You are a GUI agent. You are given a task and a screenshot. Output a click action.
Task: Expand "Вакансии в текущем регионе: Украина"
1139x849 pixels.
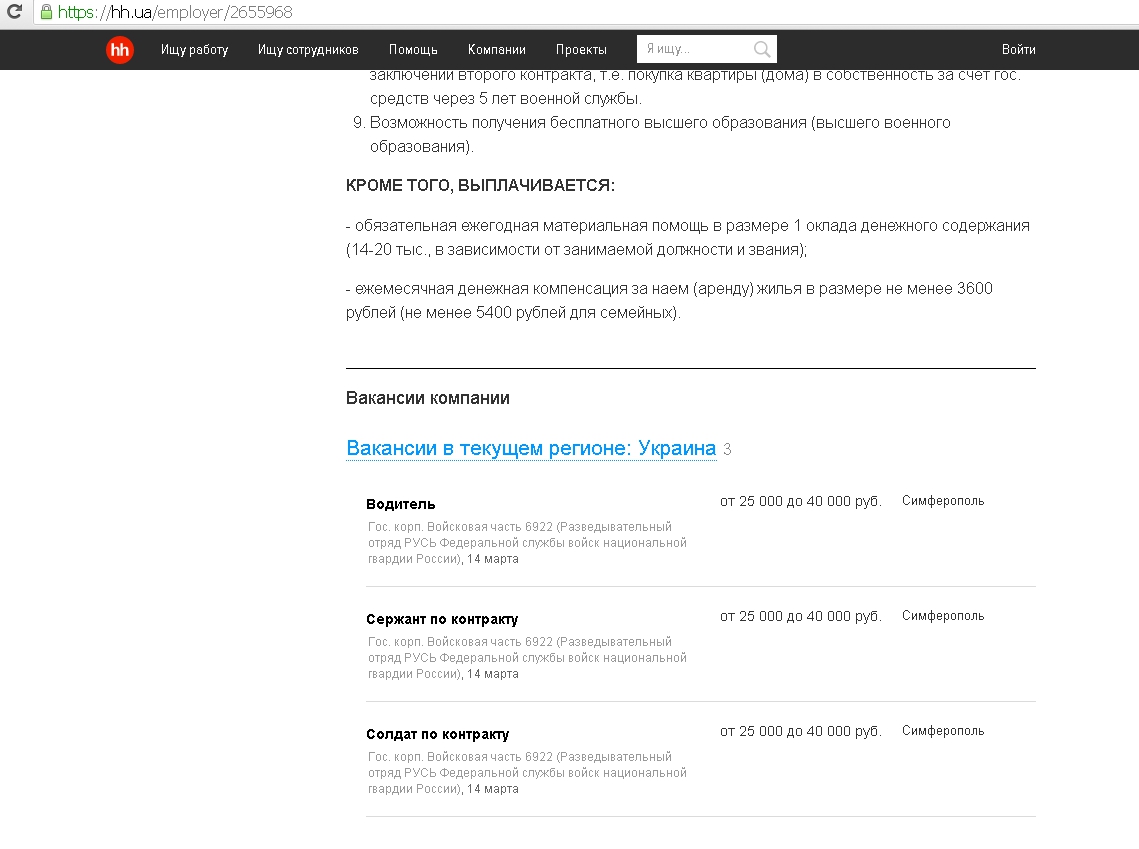tap(531, 448)
